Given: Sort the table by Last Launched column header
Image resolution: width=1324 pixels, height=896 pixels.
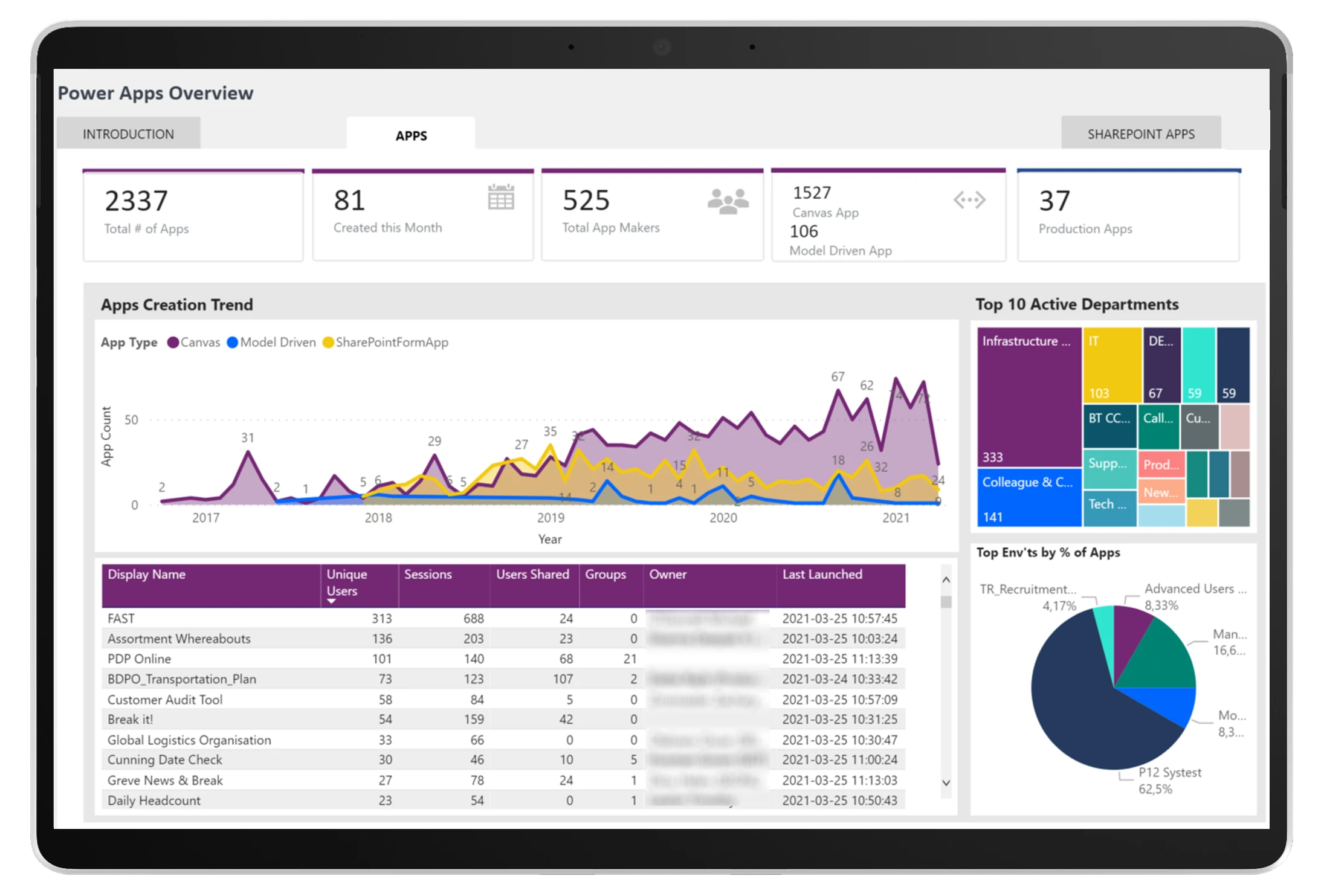Looking at the screenshot, I should 823,575.
